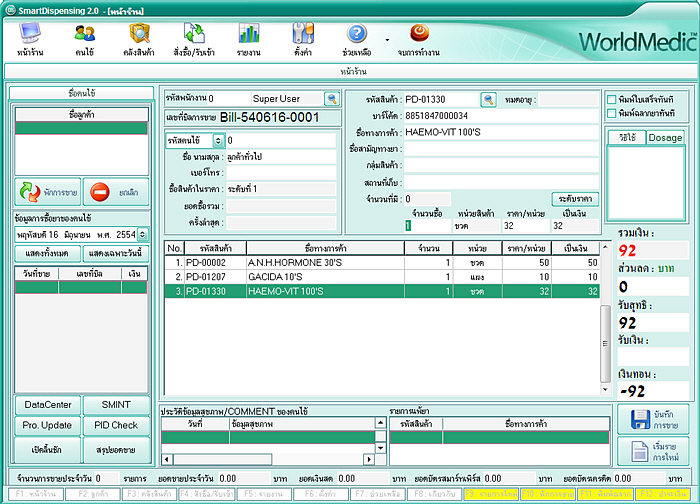Click the รับเงิน received money field
Screen dimensions: 700x504
(x=653, y=356)
